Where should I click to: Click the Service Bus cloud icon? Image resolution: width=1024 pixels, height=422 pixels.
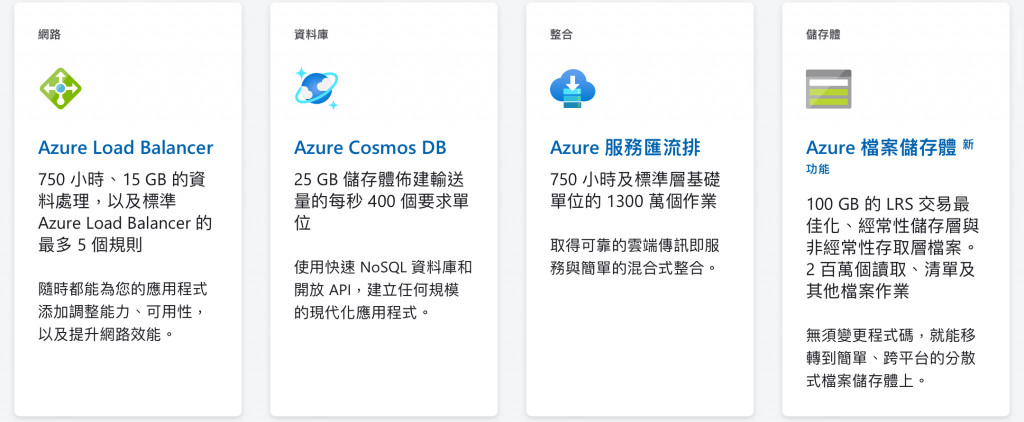(573, 88)
